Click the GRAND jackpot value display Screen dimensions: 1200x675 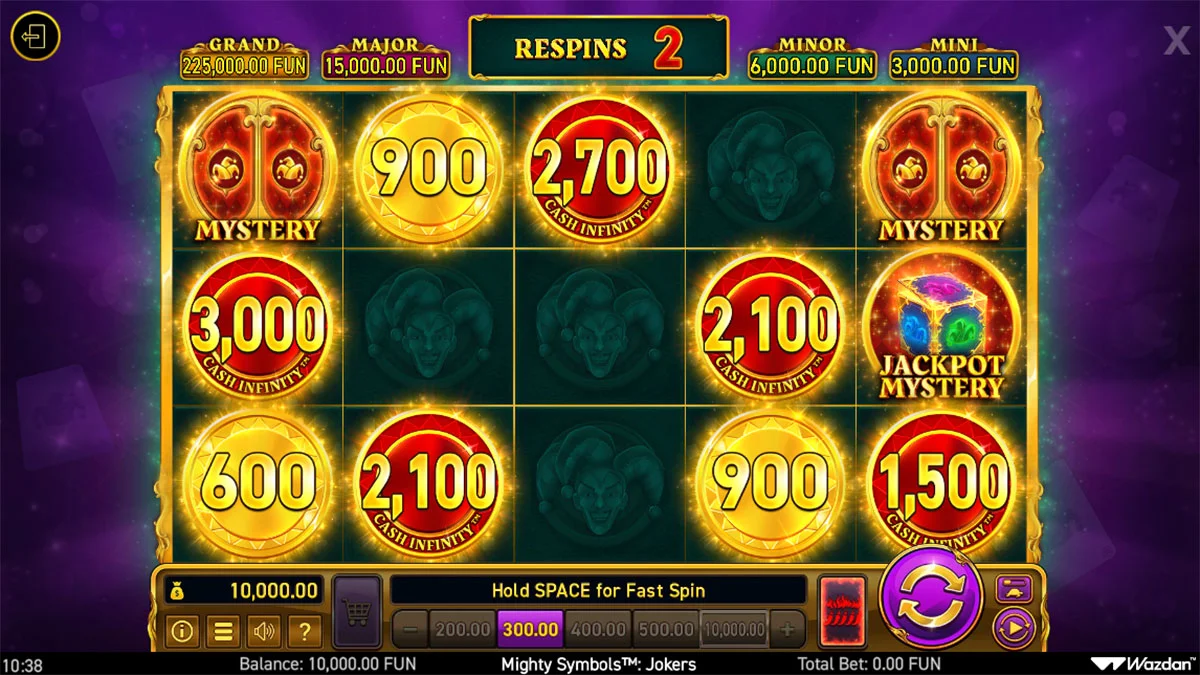[245, 66]
